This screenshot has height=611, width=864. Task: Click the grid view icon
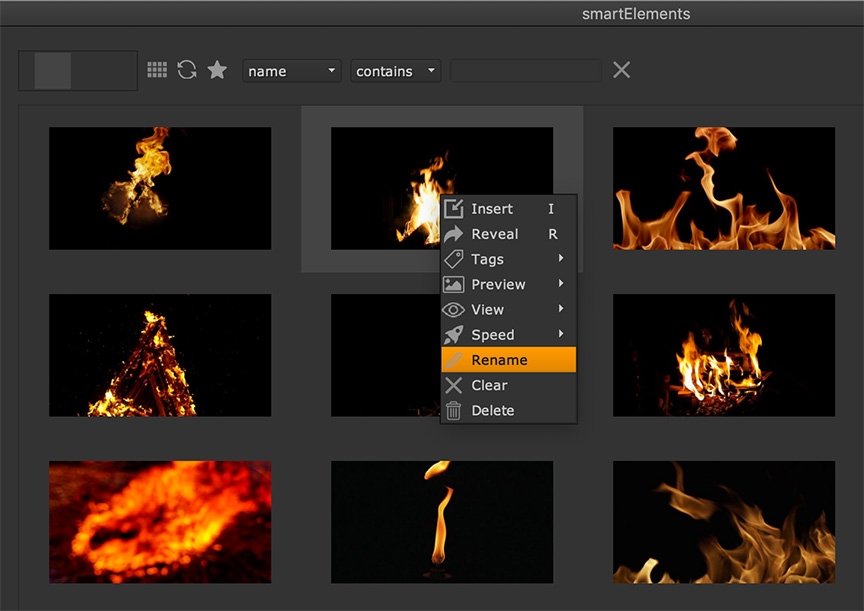[x=157, y=70]
